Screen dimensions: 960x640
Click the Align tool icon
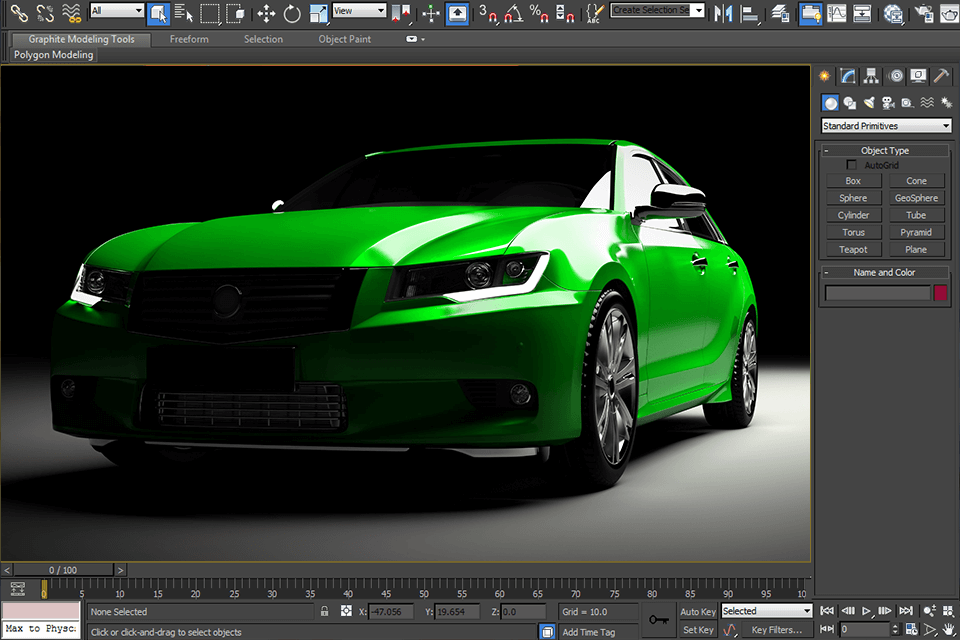[749, 13]
